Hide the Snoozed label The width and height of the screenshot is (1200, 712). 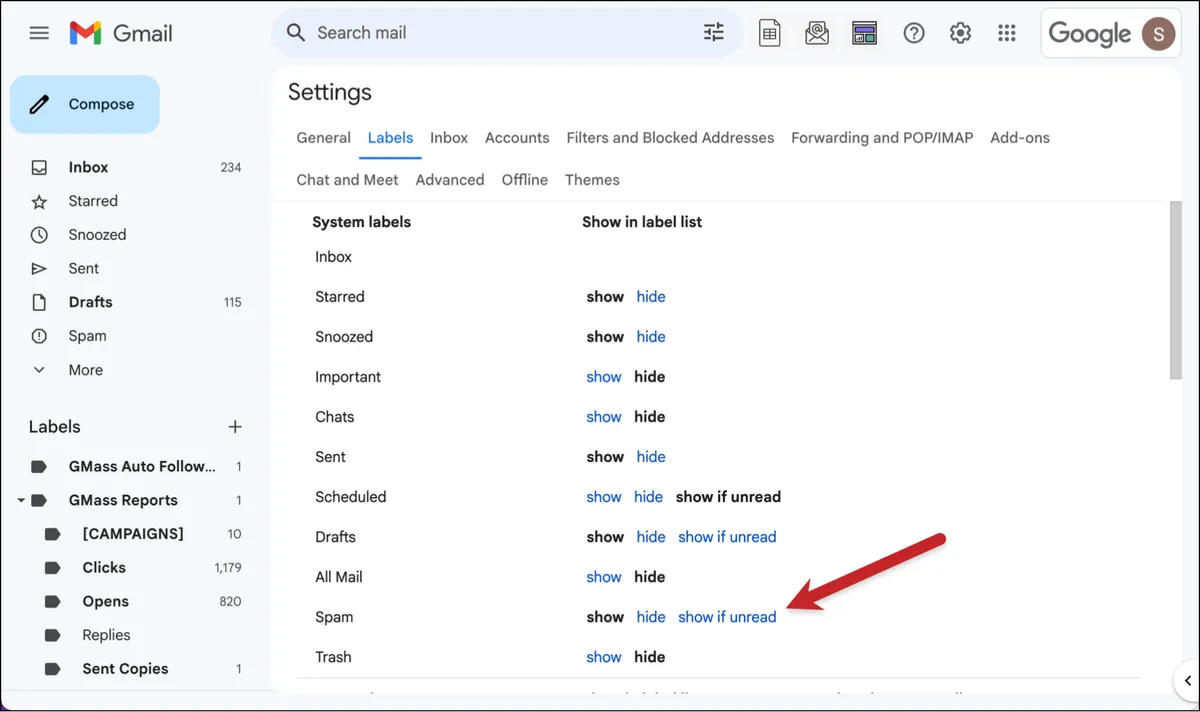[x=651, y=337]
